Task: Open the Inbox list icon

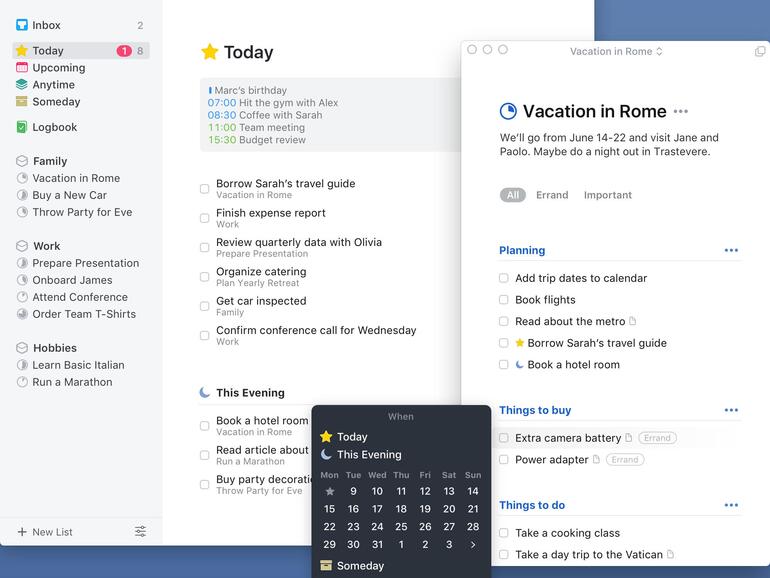Action: tap(22, 25)
